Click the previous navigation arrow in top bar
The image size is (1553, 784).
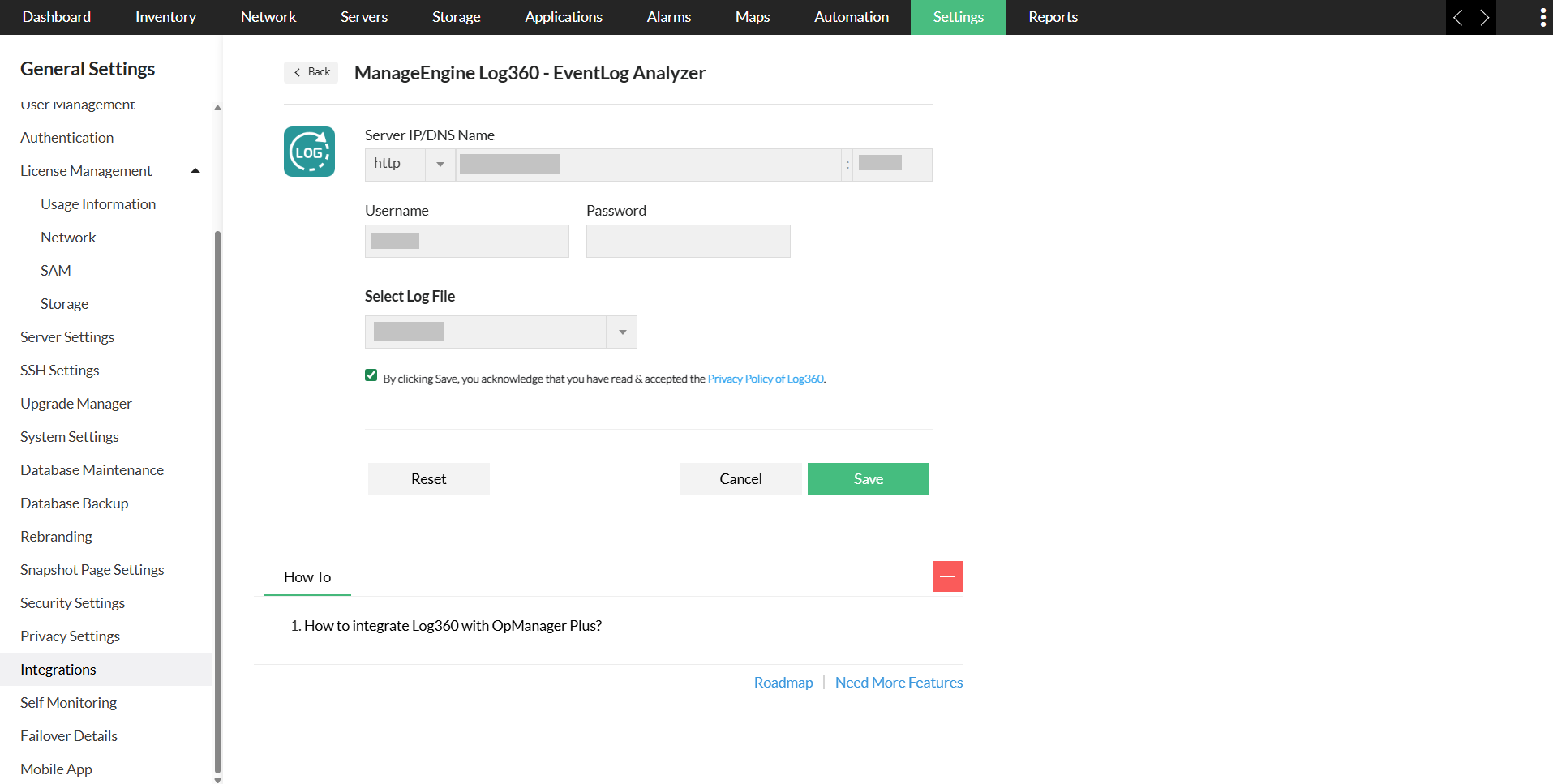(1458, 17)
